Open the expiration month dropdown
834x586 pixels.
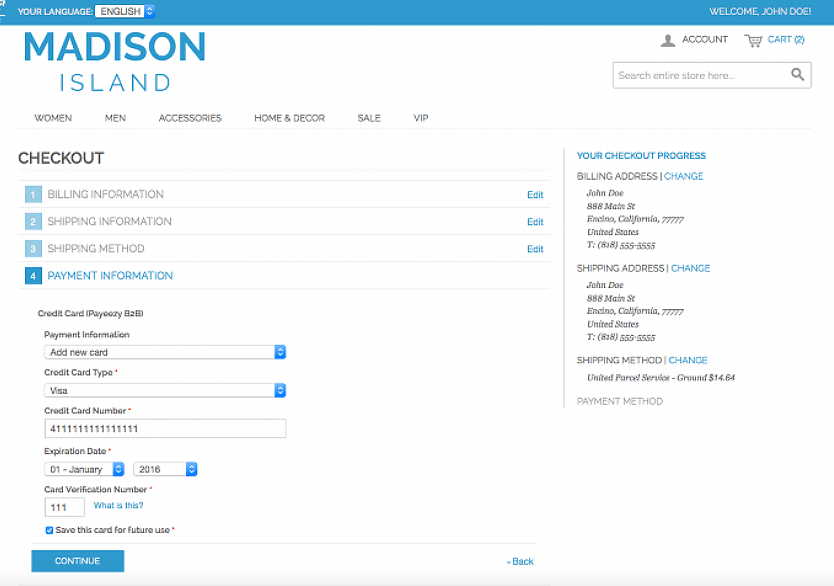point(84,469)
